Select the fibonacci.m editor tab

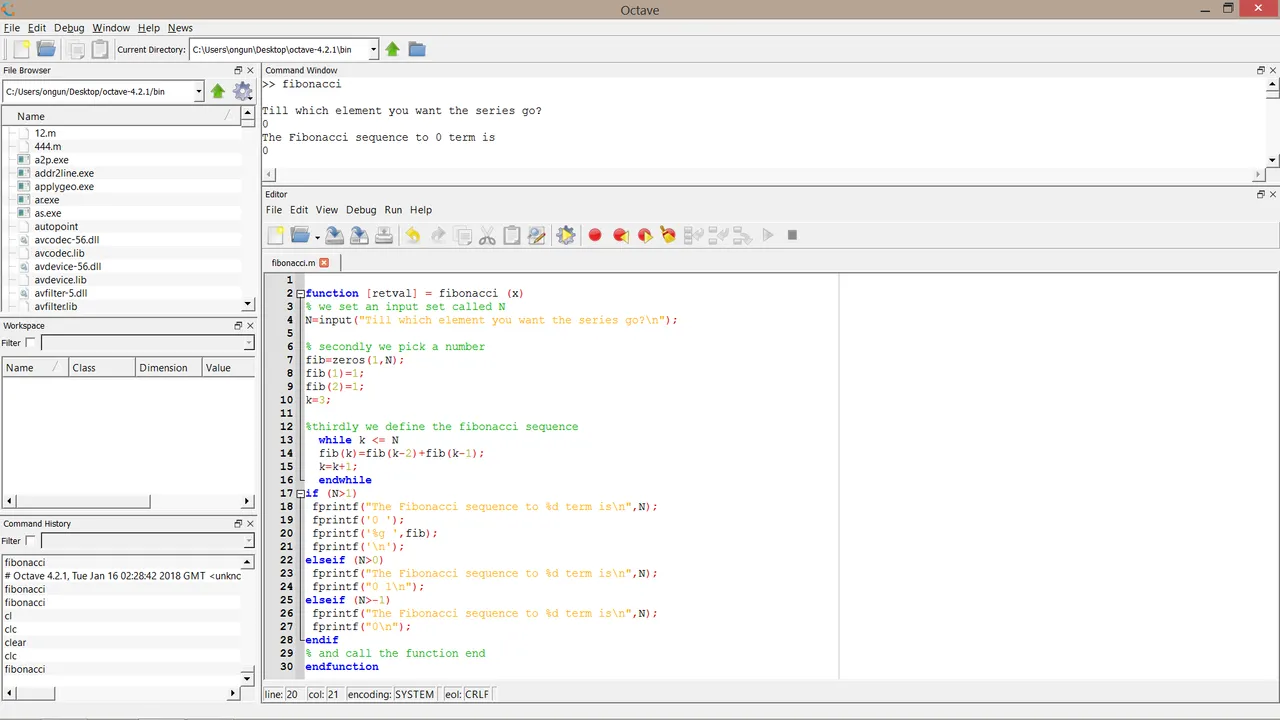pyautogui.click(x=293, y=263)
